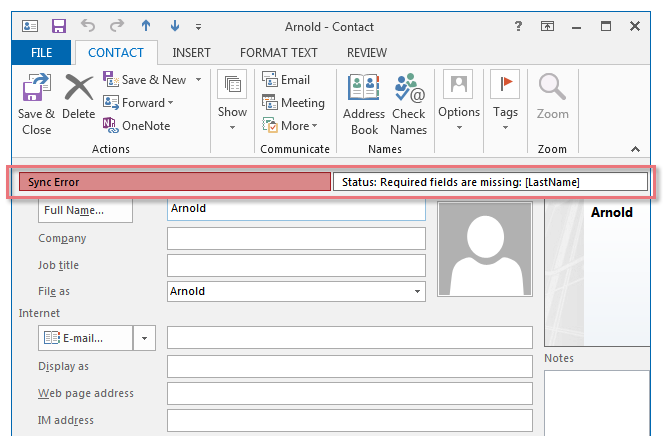The width and height of the screenshot is (663, 446).
Task: Click the Display as field
Action: pyautogui.click(x=349, y=366)
